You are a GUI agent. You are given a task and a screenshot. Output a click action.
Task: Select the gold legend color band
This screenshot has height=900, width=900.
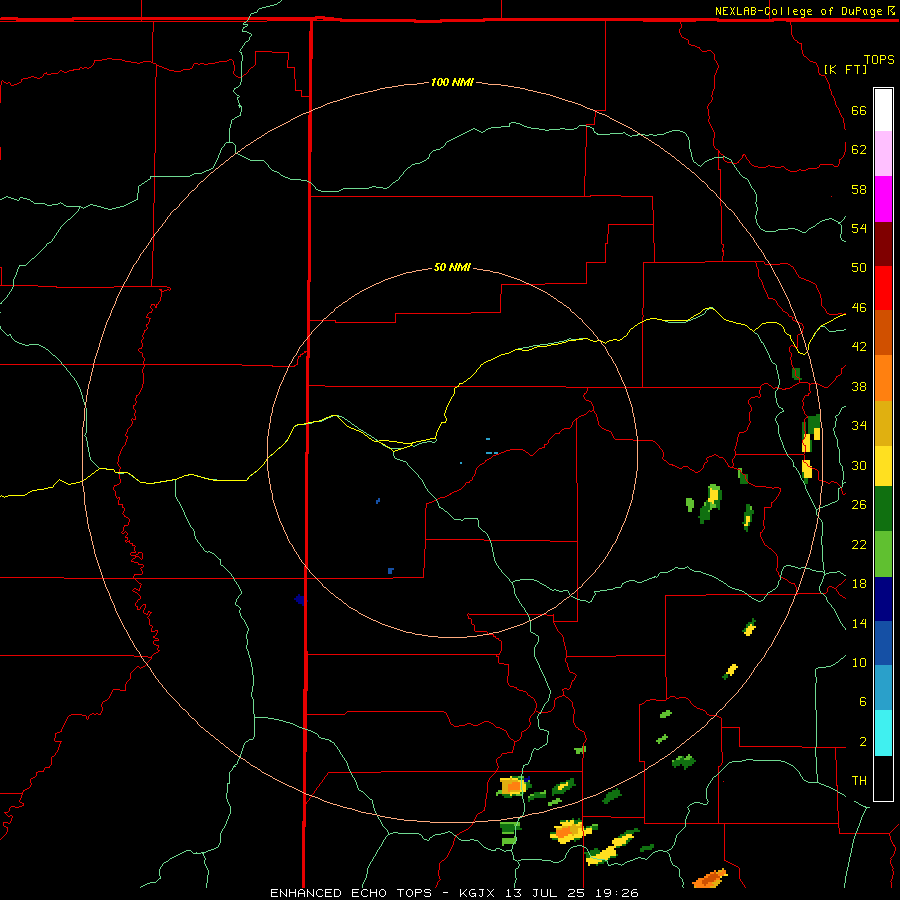click(x=883, y=423)
